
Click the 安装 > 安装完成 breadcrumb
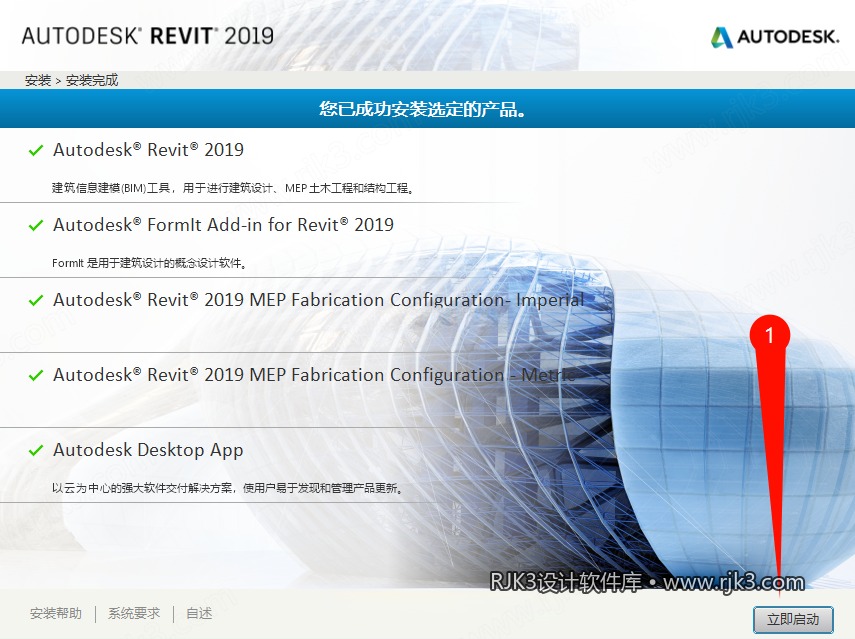tap(71, 80)
